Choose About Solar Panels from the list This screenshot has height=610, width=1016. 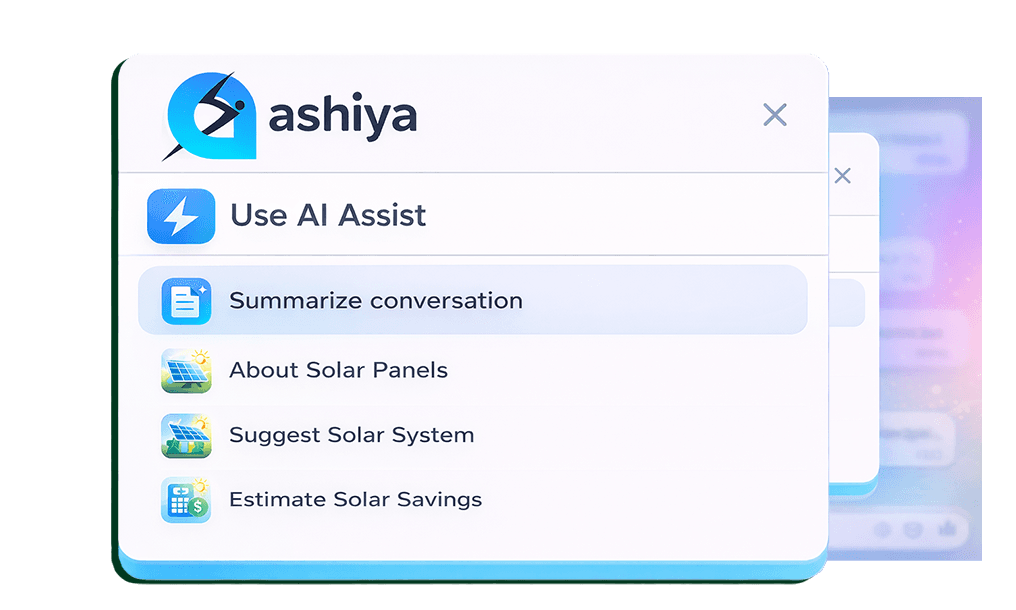coord(338,370)
